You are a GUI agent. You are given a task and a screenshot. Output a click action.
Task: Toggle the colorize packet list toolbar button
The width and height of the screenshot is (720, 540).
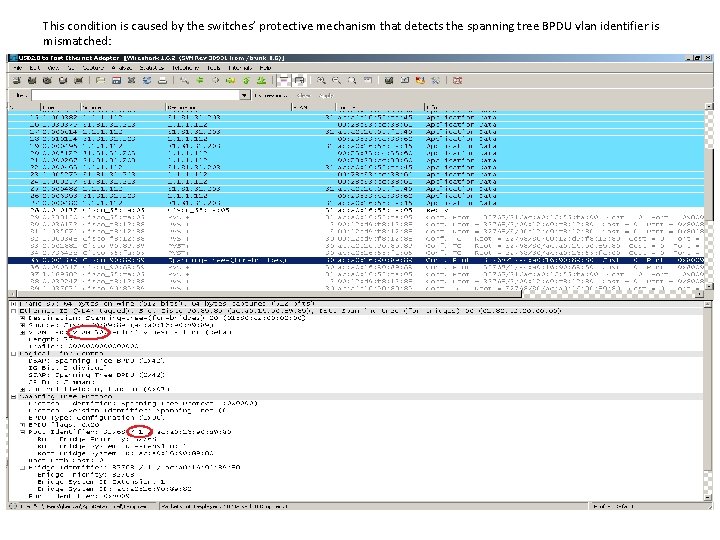pyautogui.click(x=284, y=80)
